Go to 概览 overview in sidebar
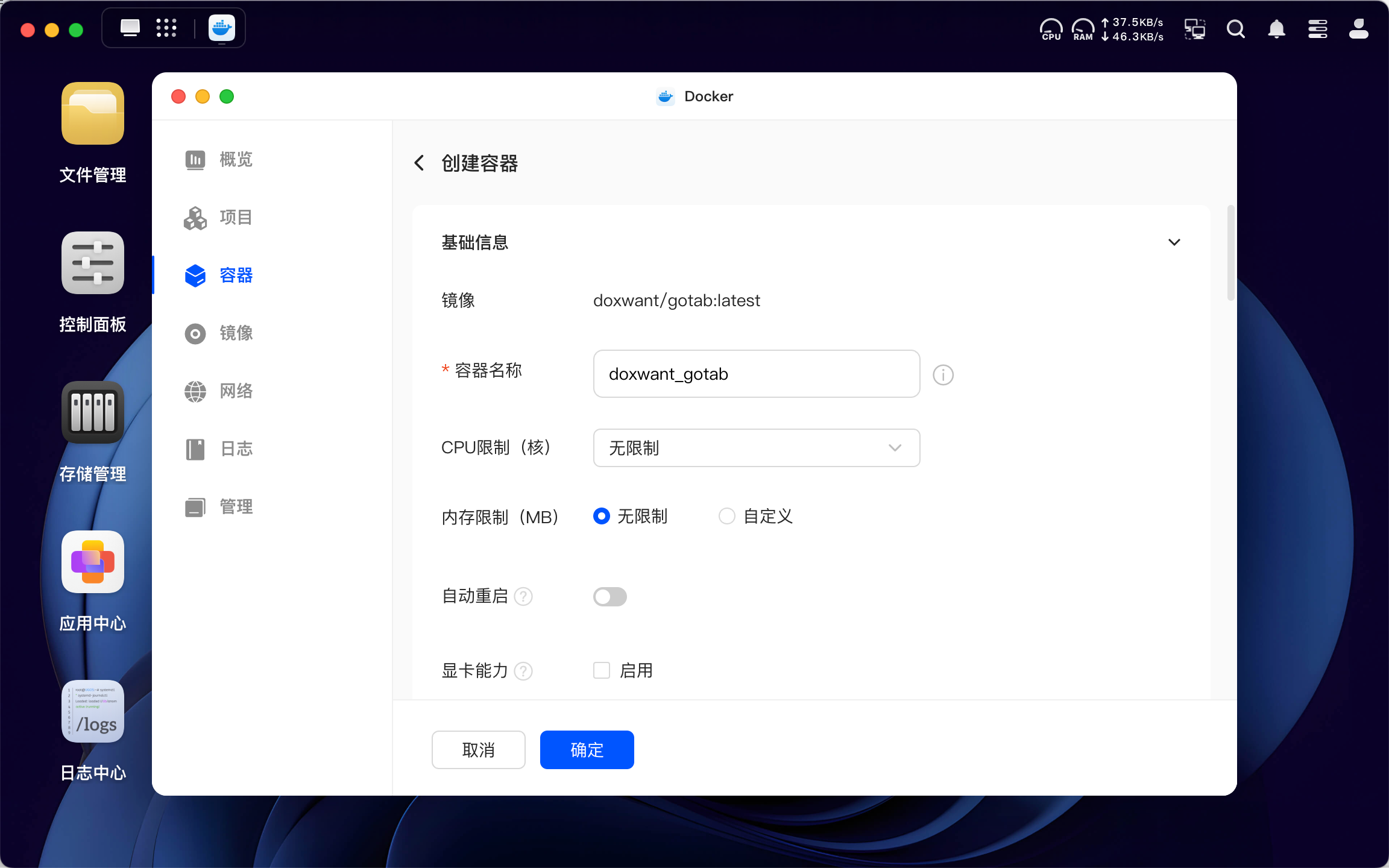 click(x=218, y=160)
